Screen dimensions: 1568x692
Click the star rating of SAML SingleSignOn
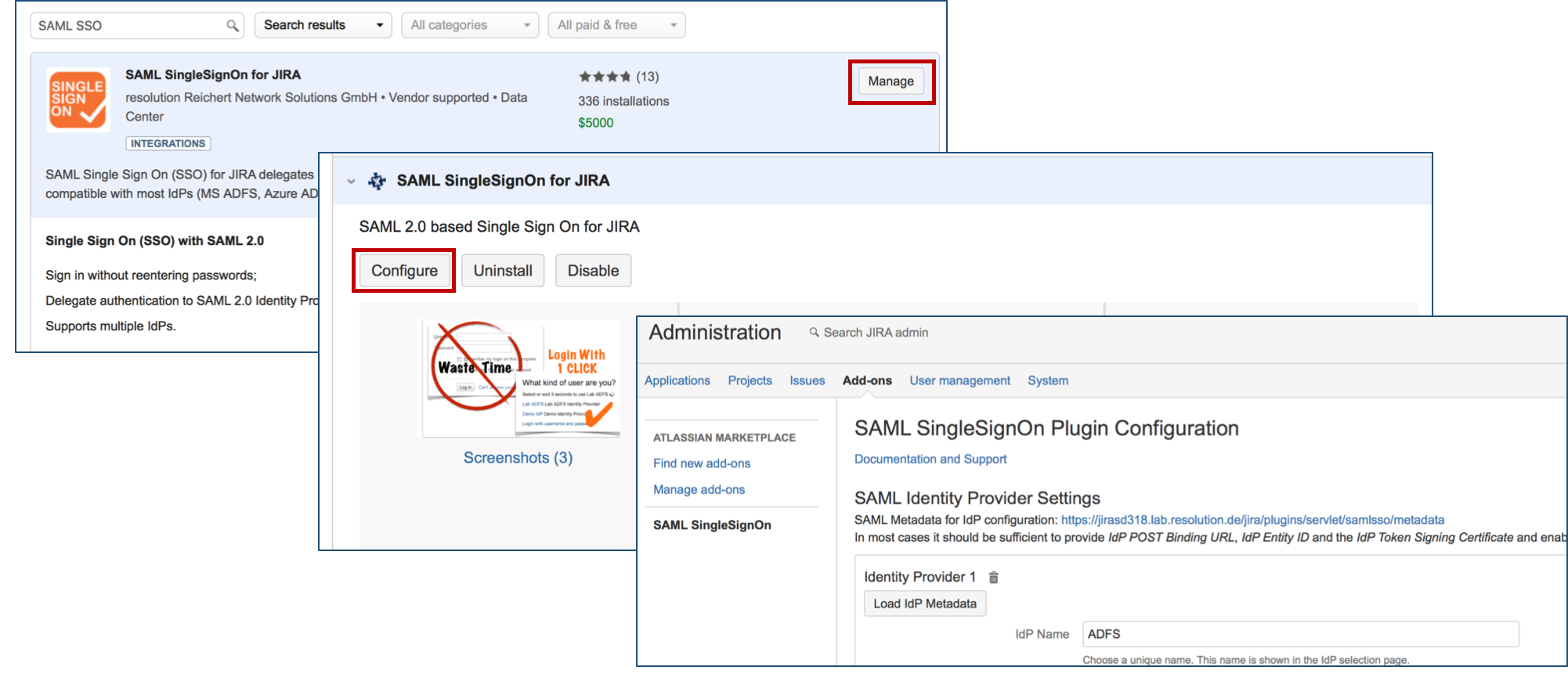[605, 77]
